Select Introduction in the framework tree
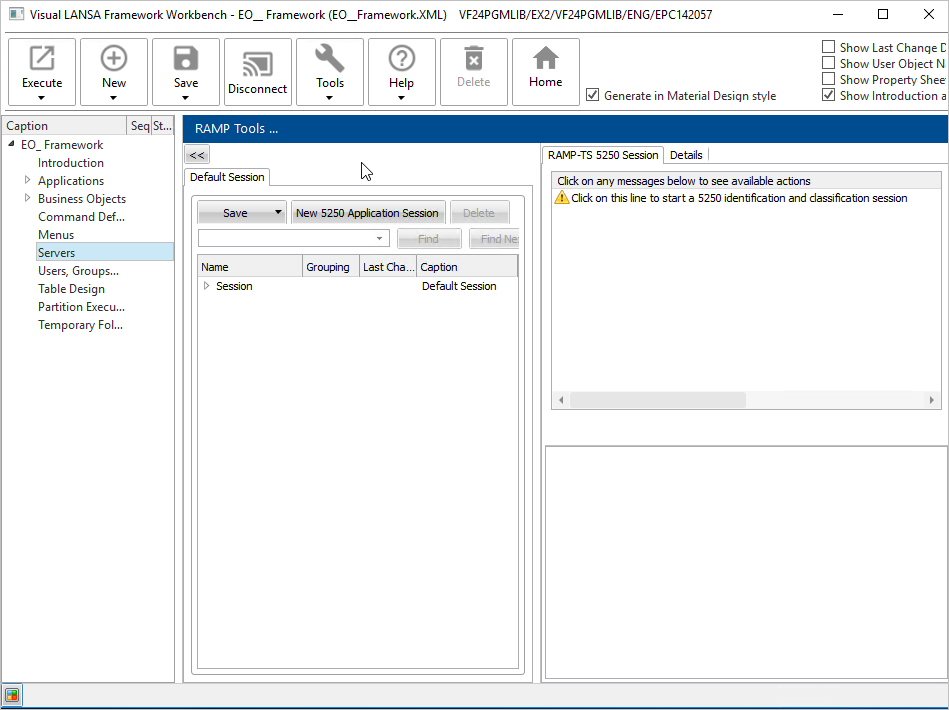The height and width of the screenshot is (710, 949). [71, 162]
